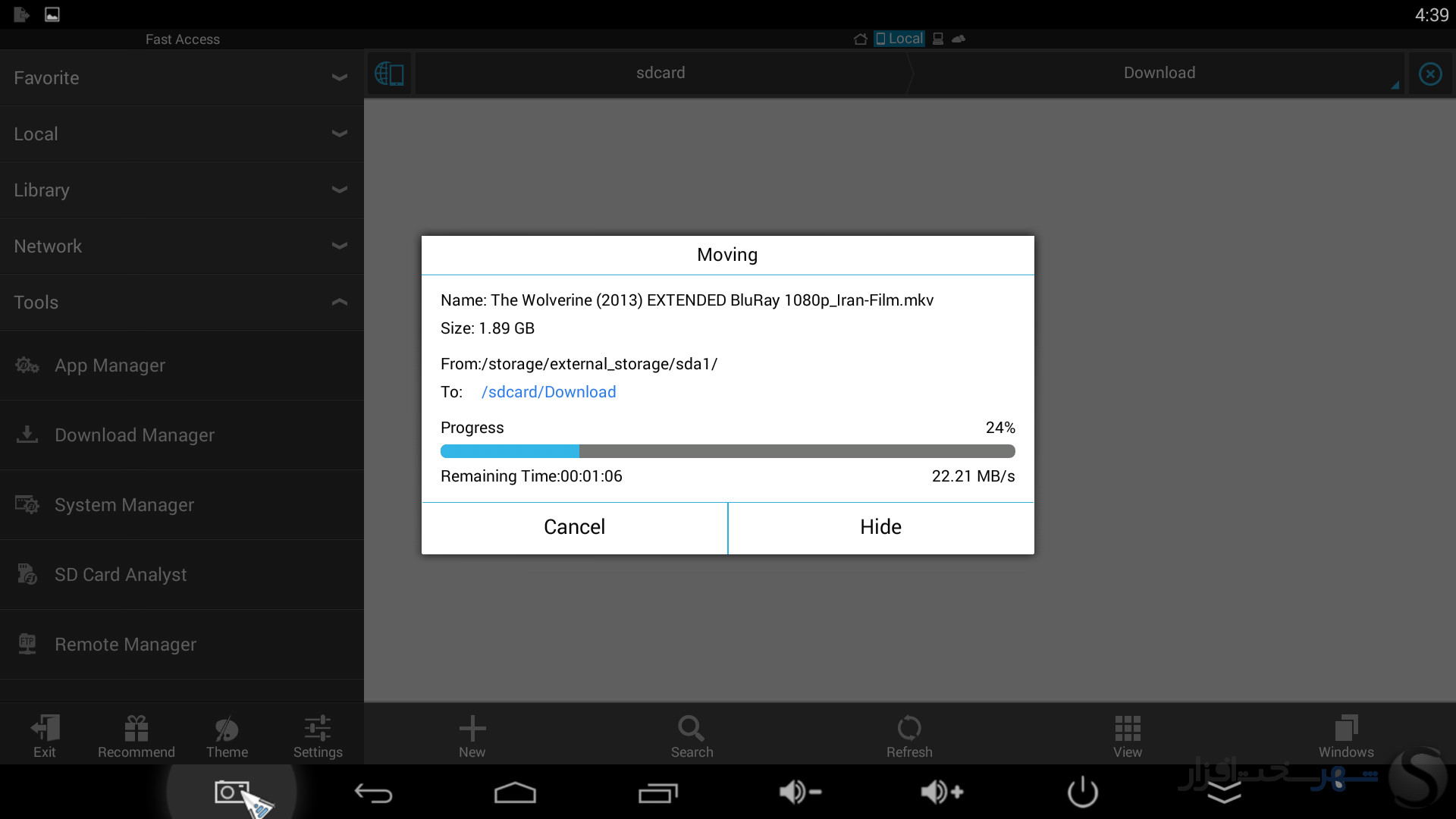Click the globe device icon in path bar
1456x819 pixels.
[389, 74]
